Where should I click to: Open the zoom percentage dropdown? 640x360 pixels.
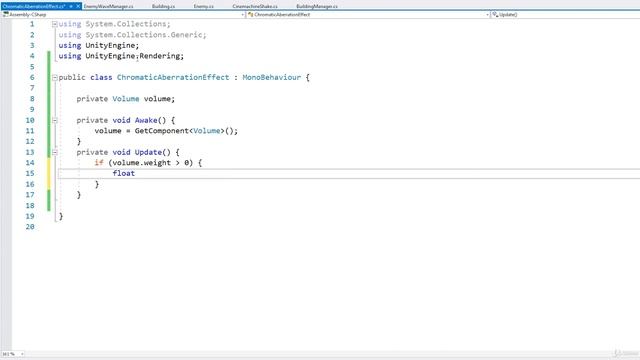pos(13,354)
